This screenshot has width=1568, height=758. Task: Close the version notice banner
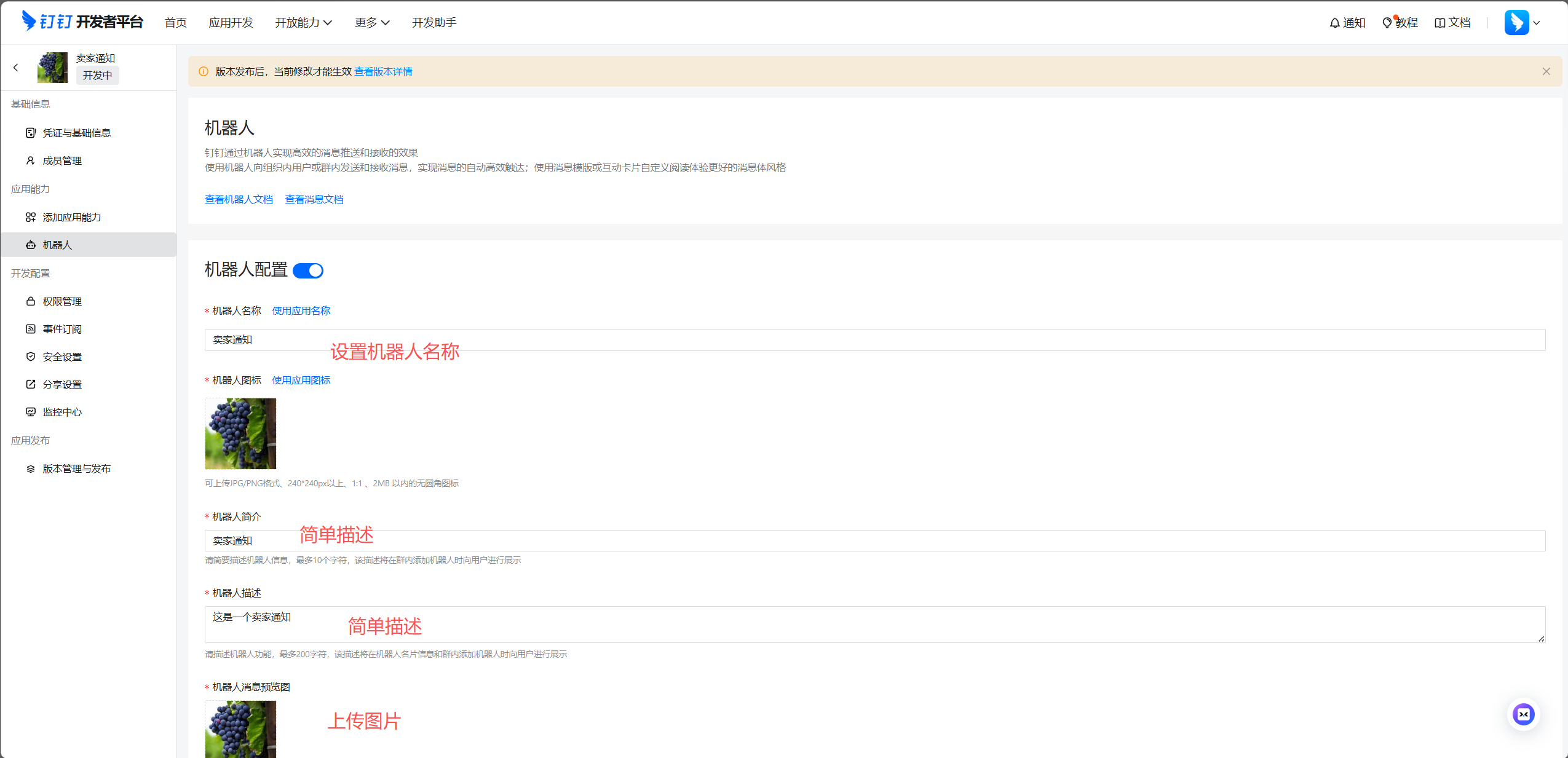(x=1546, y=71)
